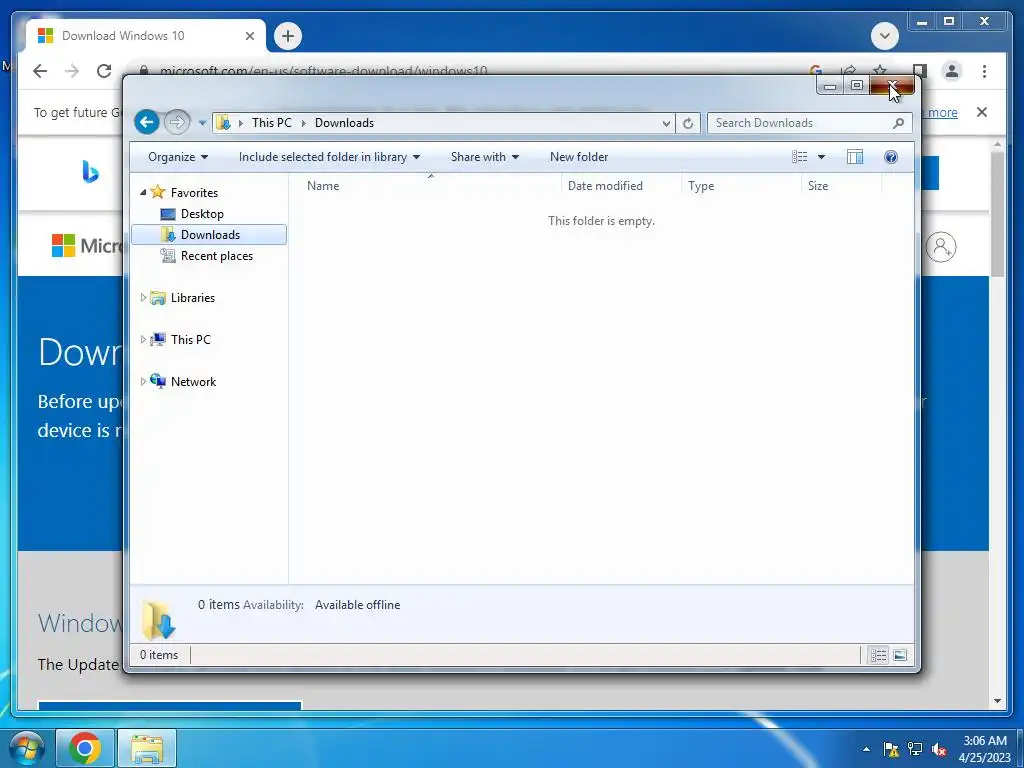The width and height of the screenshot is (1024, 768).
Task: Switch to details view via status bar icon
Action: (x=878, y=655)
